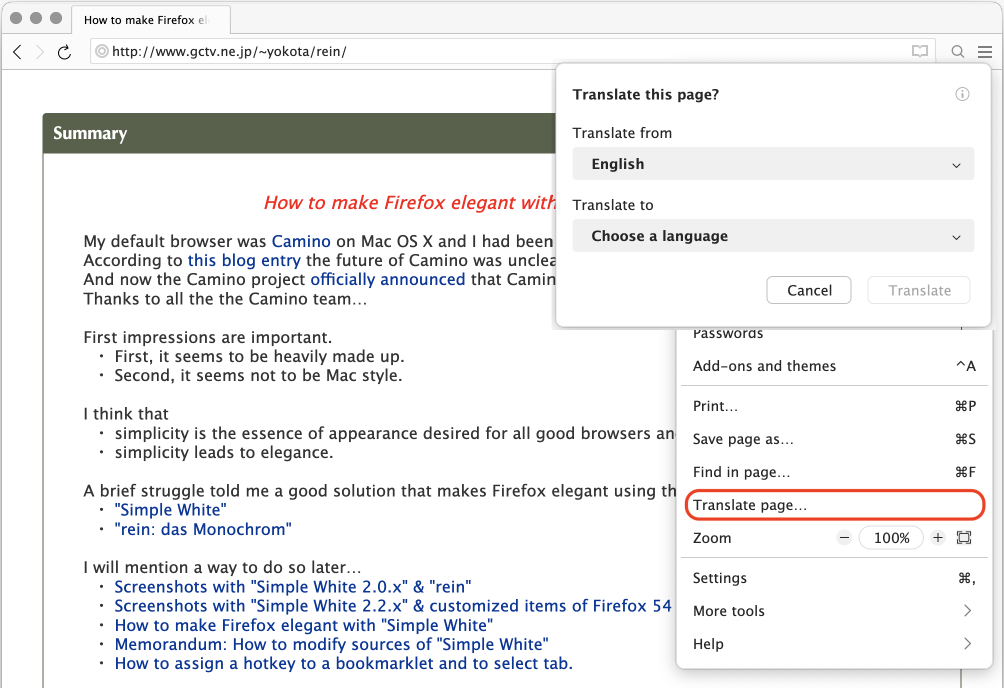Toggle reader view icon in address bar
Screen dimensions: 1004x688
(x=919, y=52)
